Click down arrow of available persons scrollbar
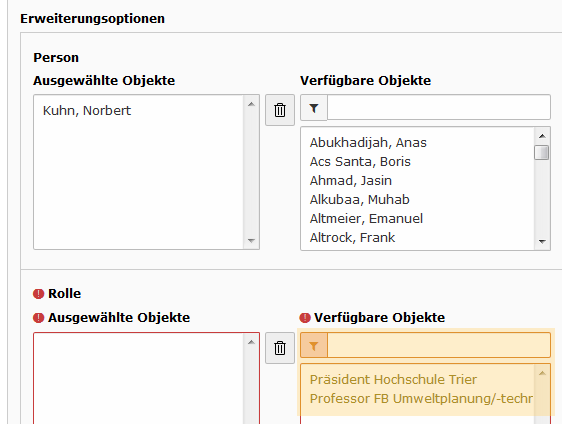 (542, 242)
